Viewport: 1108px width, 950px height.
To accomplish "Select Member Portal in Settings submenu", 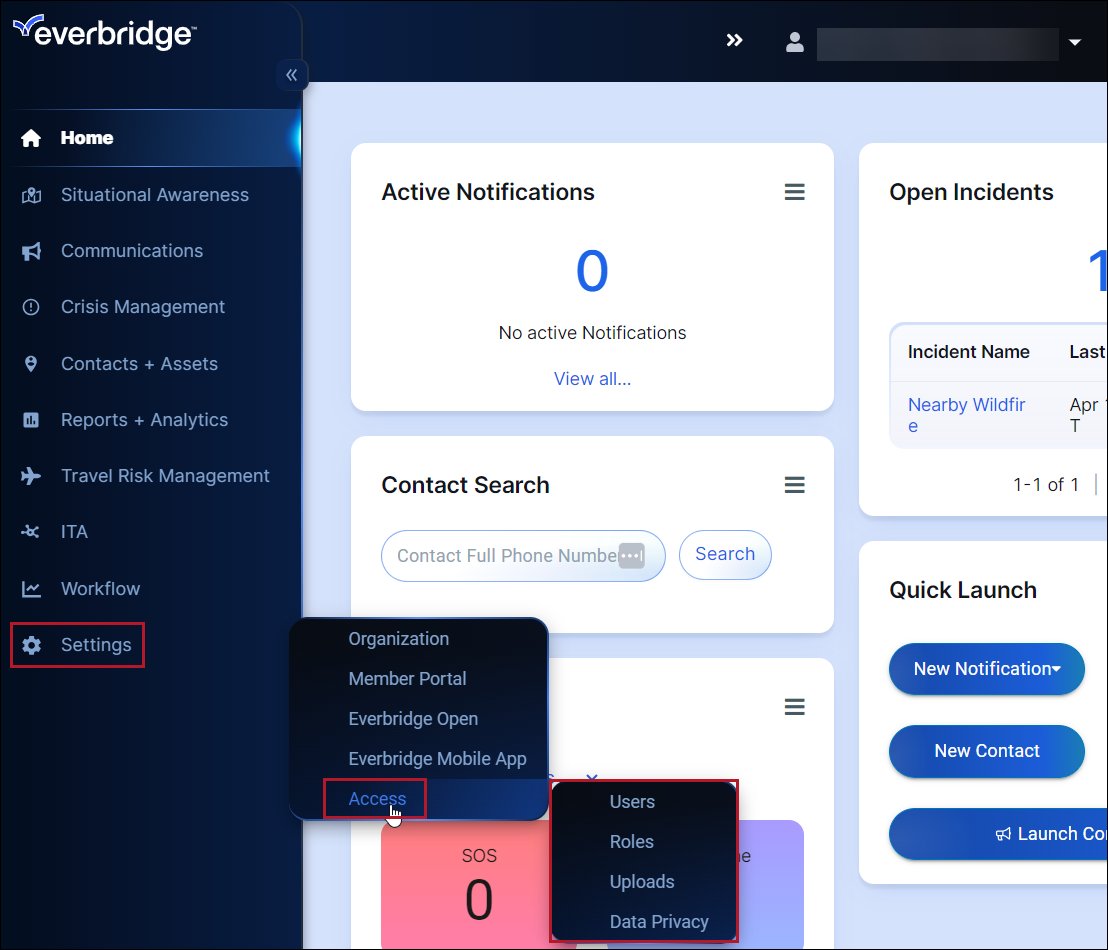I will click(x=407, y=679).
